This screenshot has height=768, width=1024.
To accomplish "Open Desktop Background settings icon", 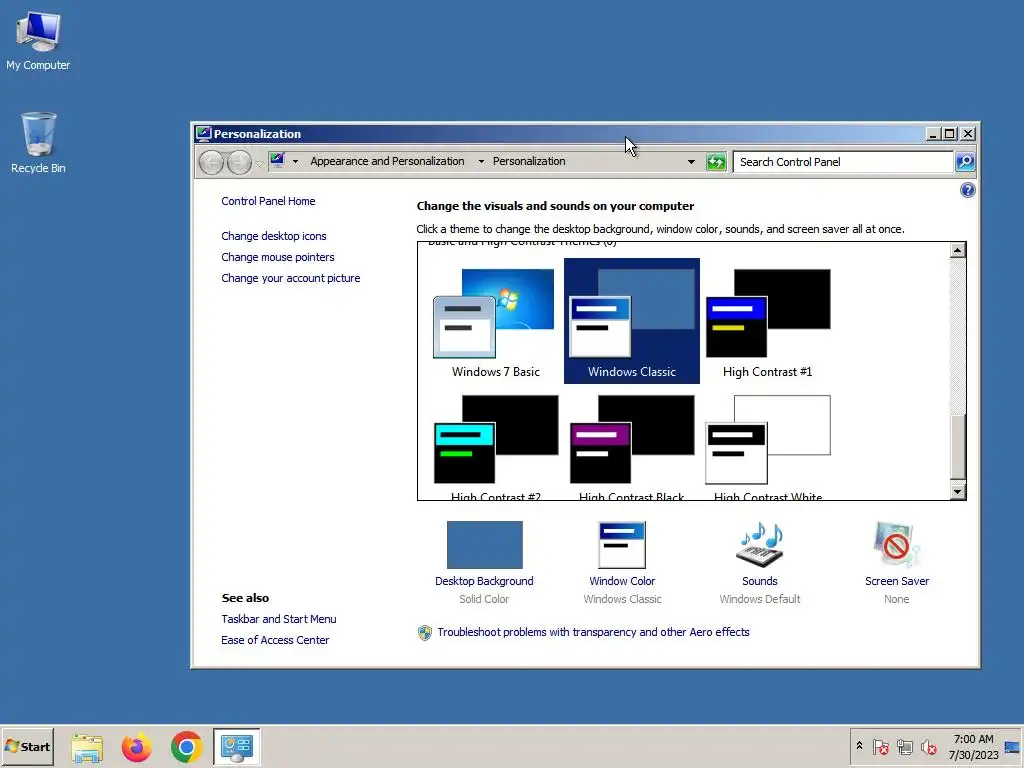I will [485, 545].
